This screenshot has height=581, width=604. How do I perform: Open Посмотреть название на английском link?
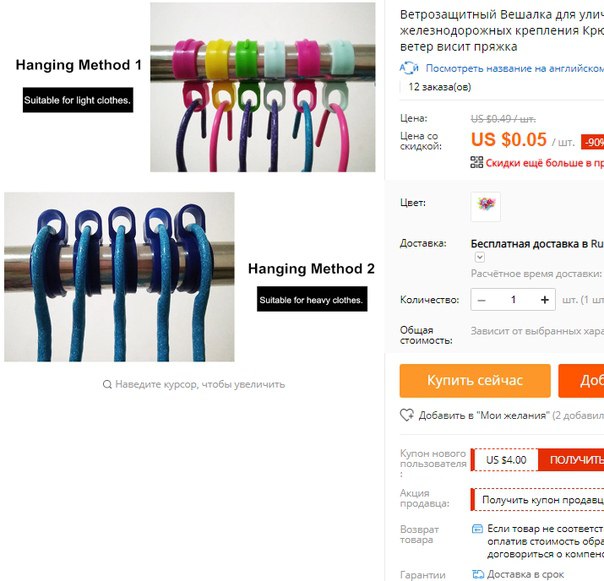pos(515,68)
